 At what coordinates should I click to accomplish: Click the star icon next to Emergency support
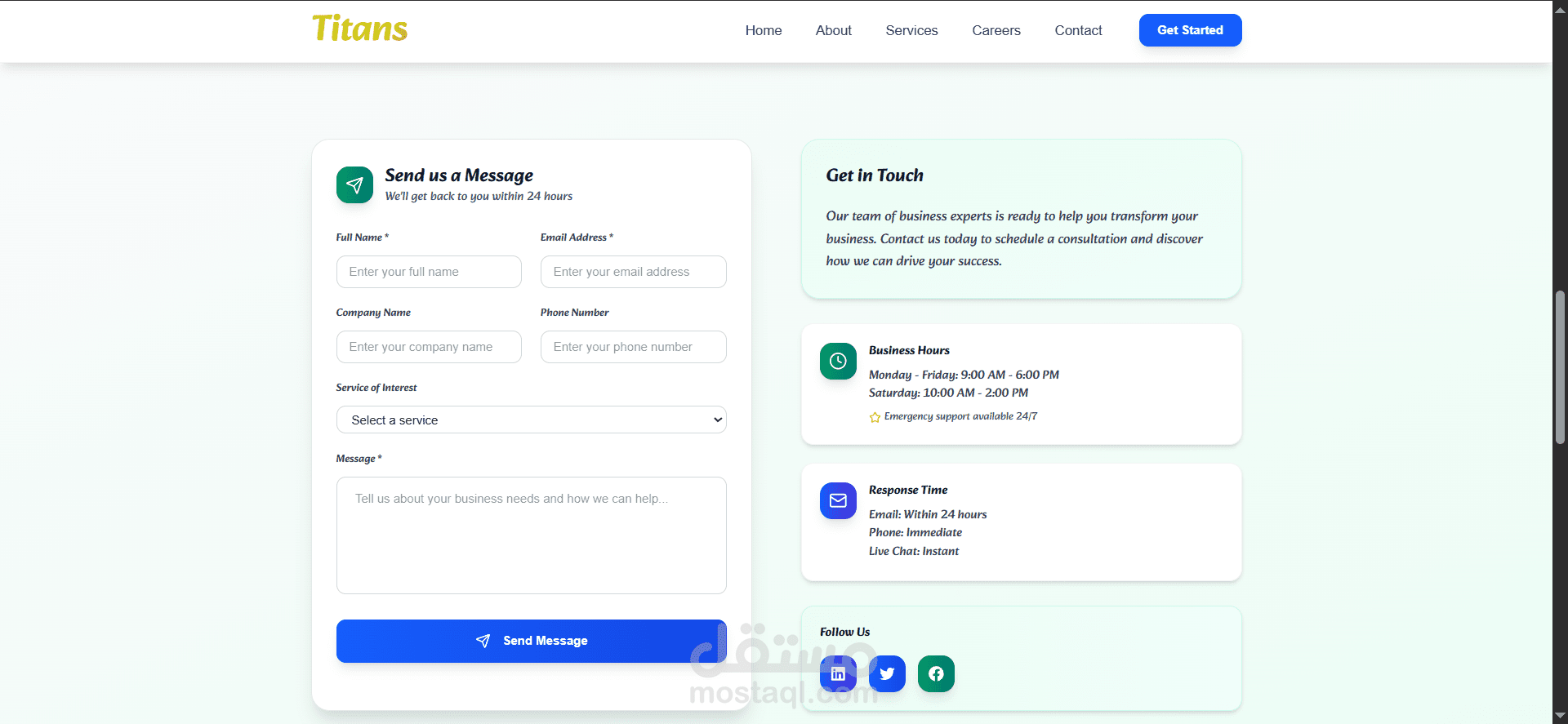875,417
